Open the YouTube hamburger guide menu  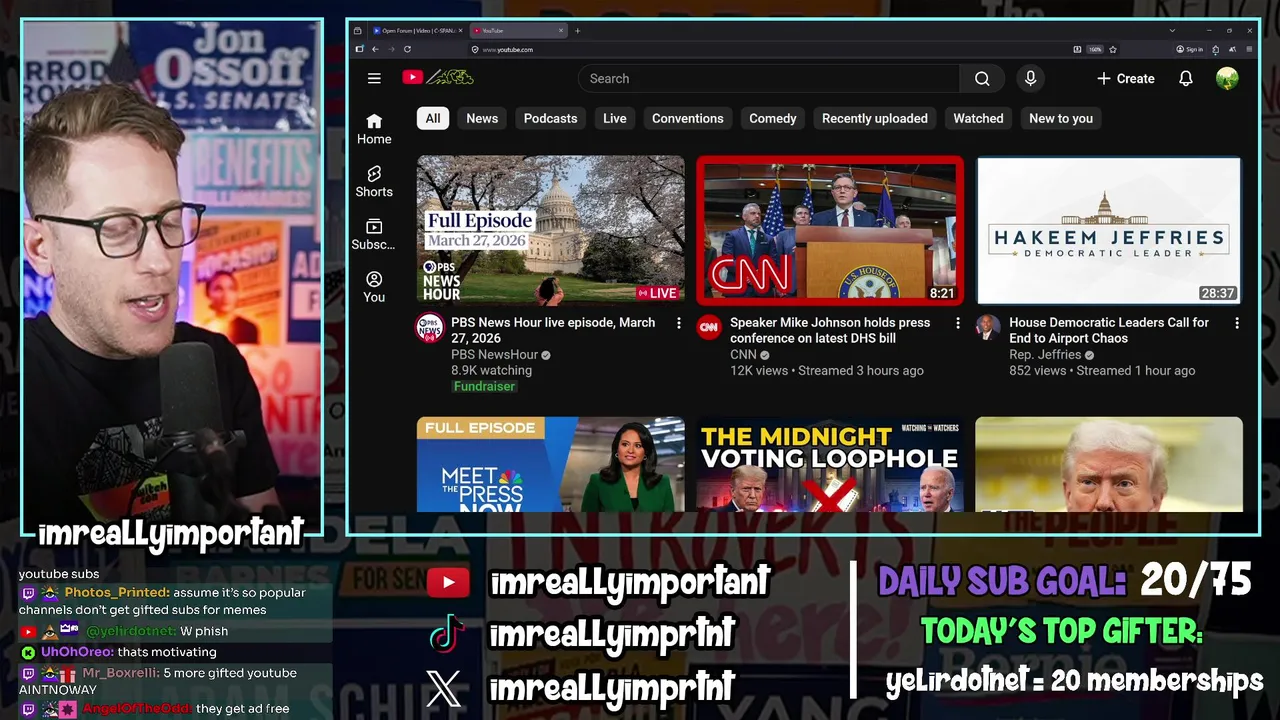pyautogui.click(x=374, y=78)
